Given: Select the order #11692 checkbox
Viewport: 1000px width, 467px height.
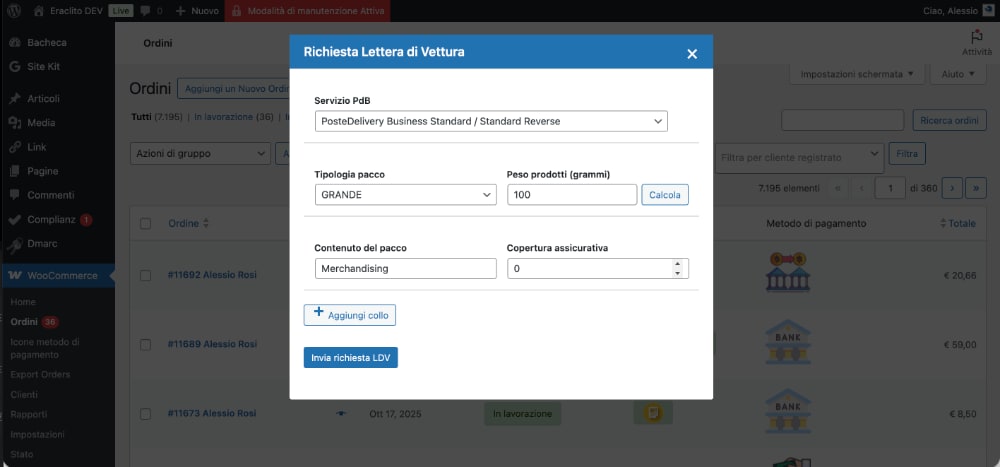Looking at the screenshot, I should (145, 275).
